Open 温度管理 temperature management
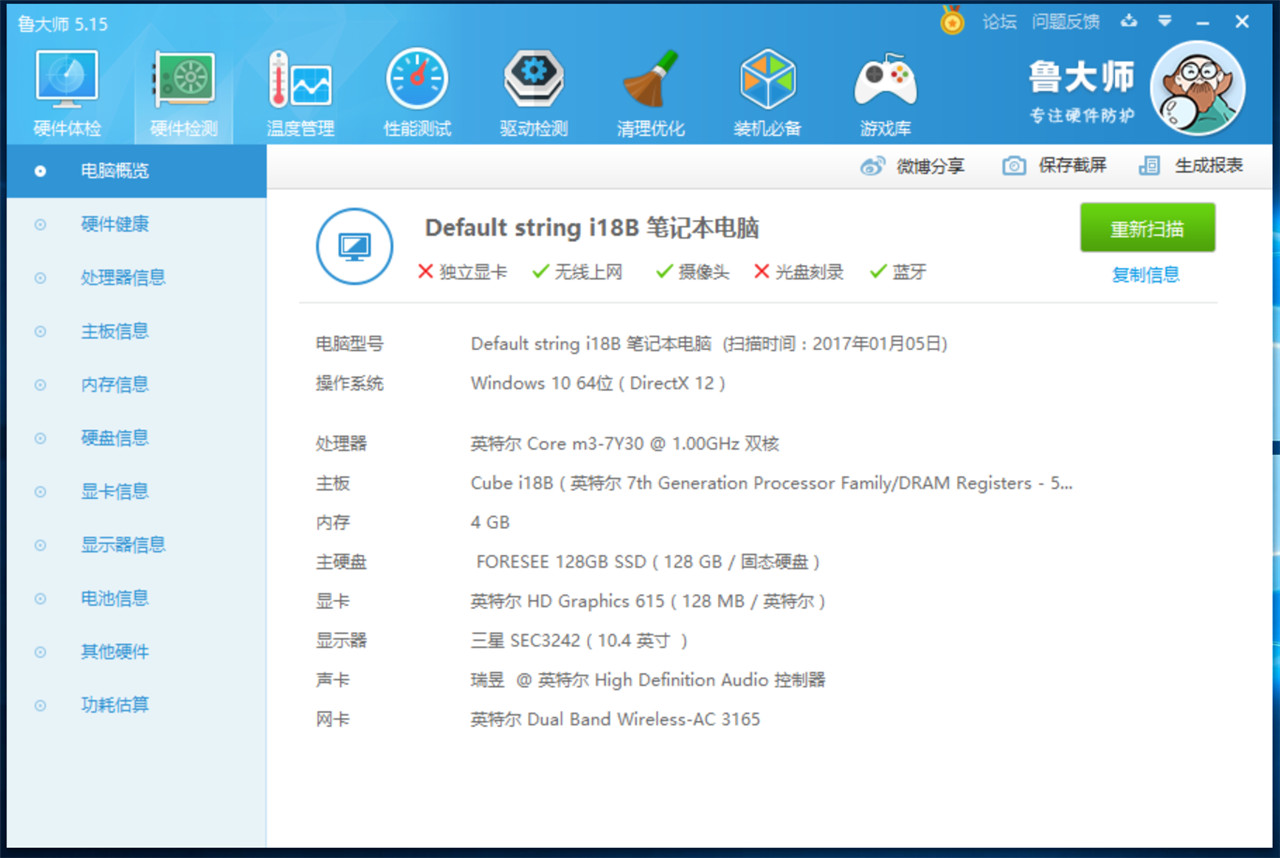 tap(300, 95)
